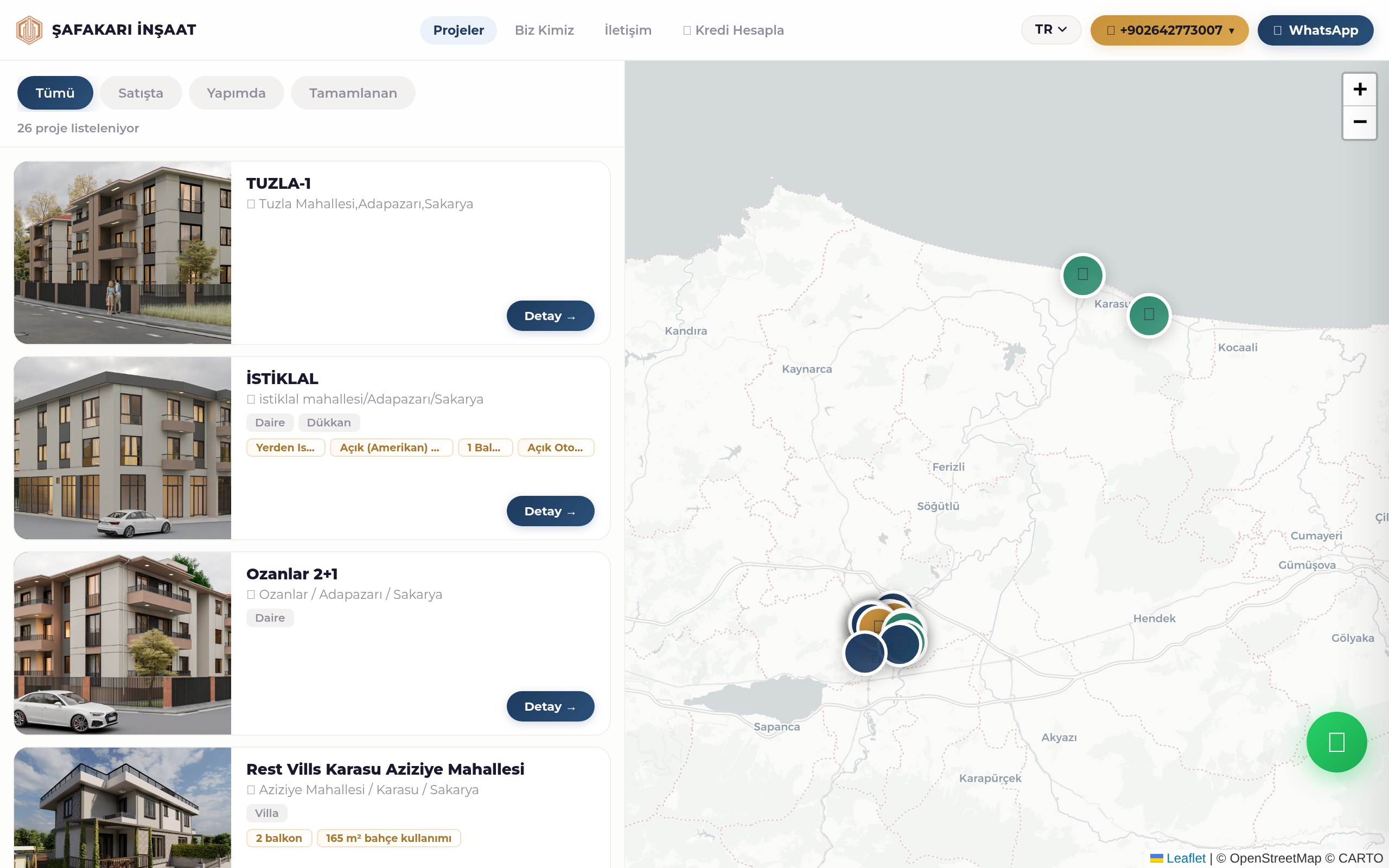
Task: Click the TUZLA-1 project title
Action: click(x=278, y=184)
